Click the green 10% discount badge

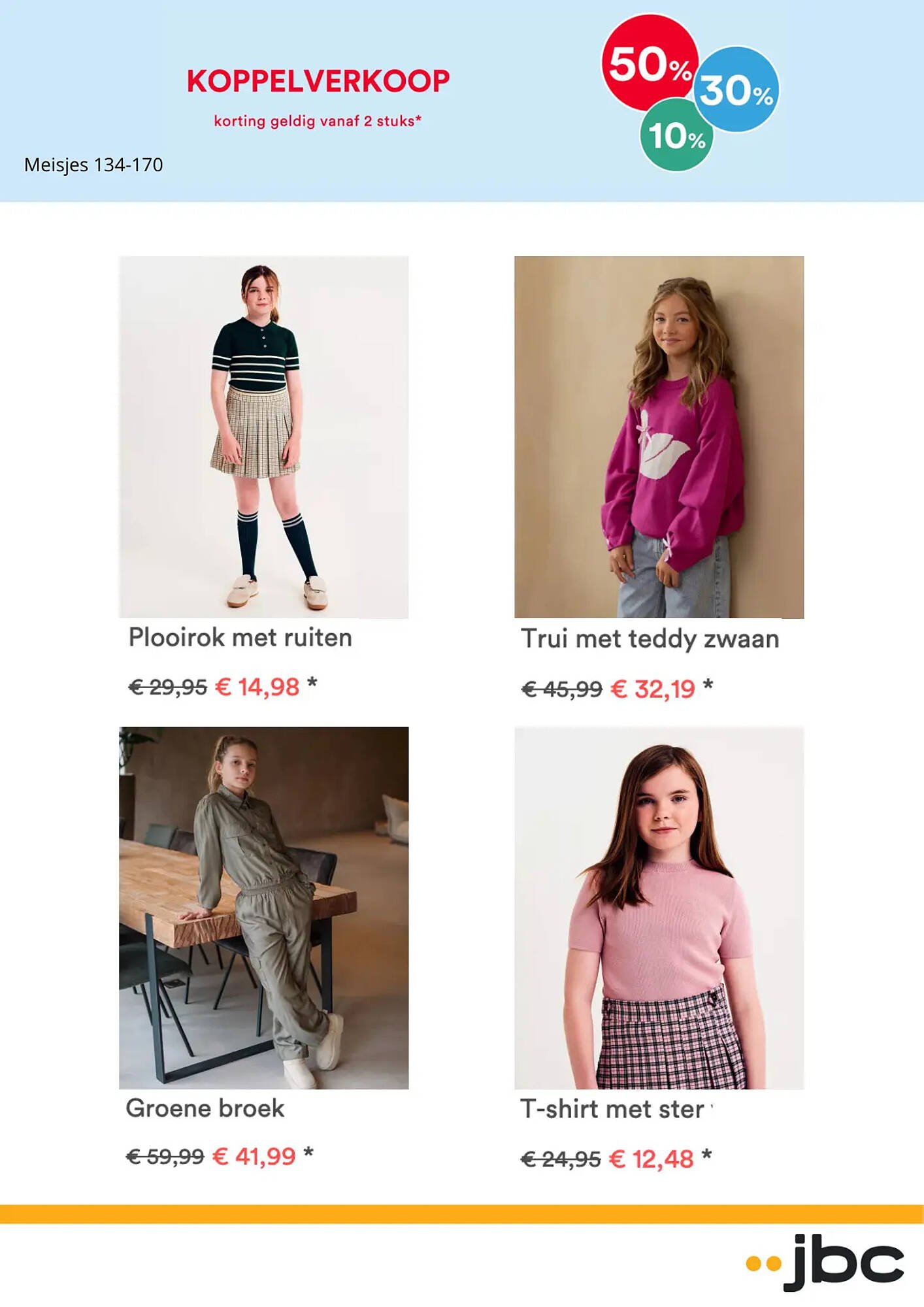coord(676,135)
